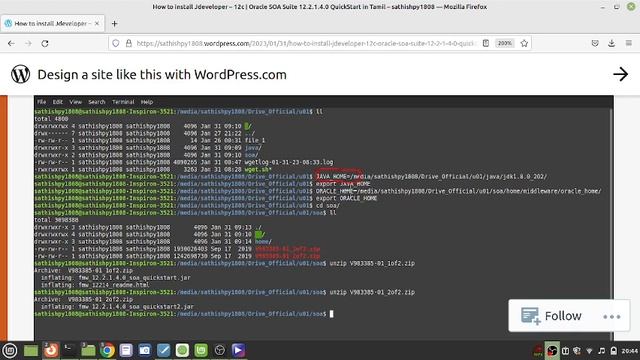Open the screenshot camera app in taskbar

pyautogui.click(x=145, y=350)
